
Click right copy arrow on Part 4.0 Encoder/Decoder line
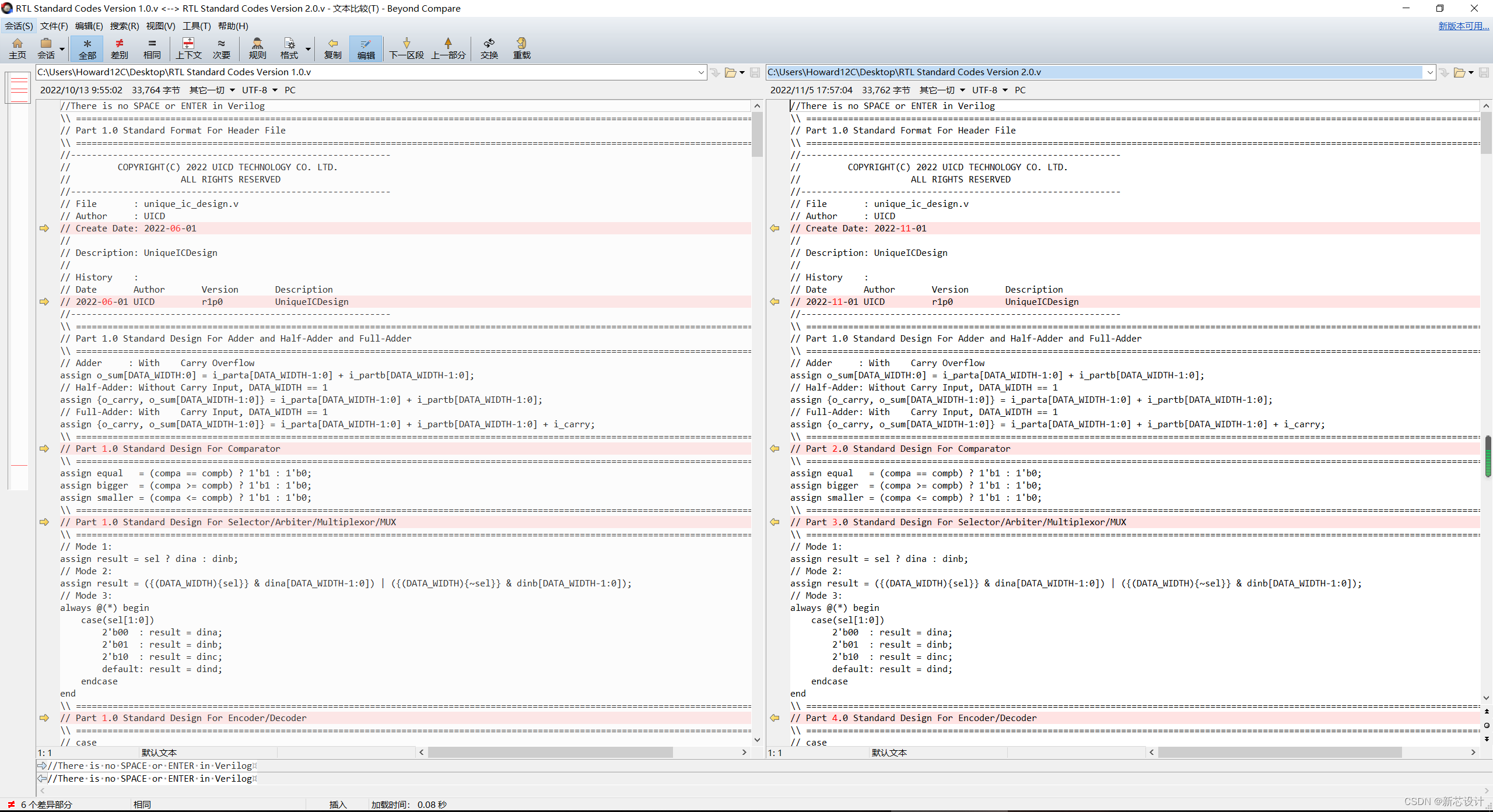point(774,718)
